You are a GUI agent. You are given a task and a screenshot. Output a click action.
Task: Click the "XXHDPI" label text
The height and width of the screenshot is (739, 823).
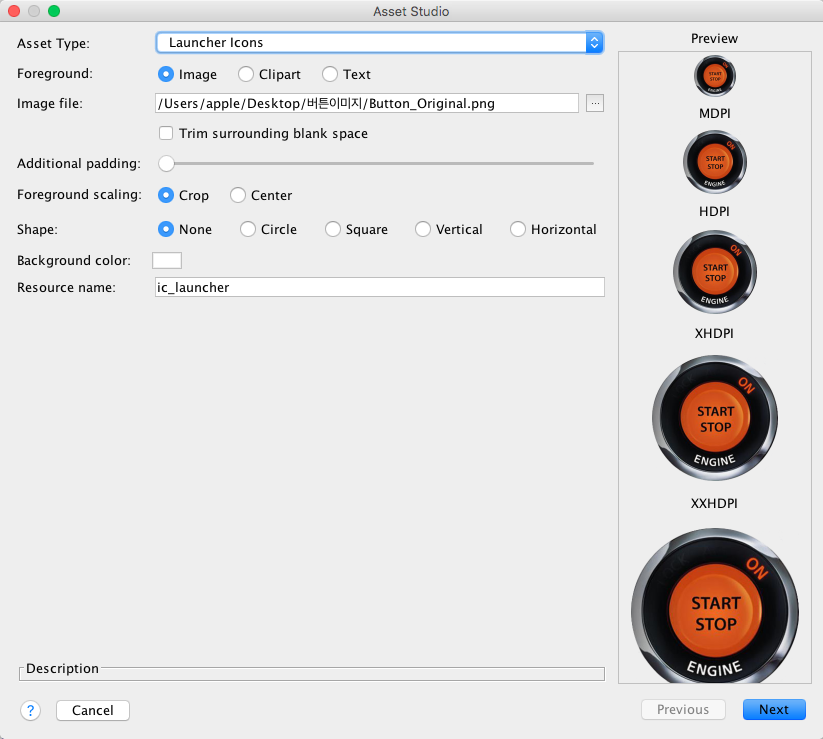click(714, 503)
